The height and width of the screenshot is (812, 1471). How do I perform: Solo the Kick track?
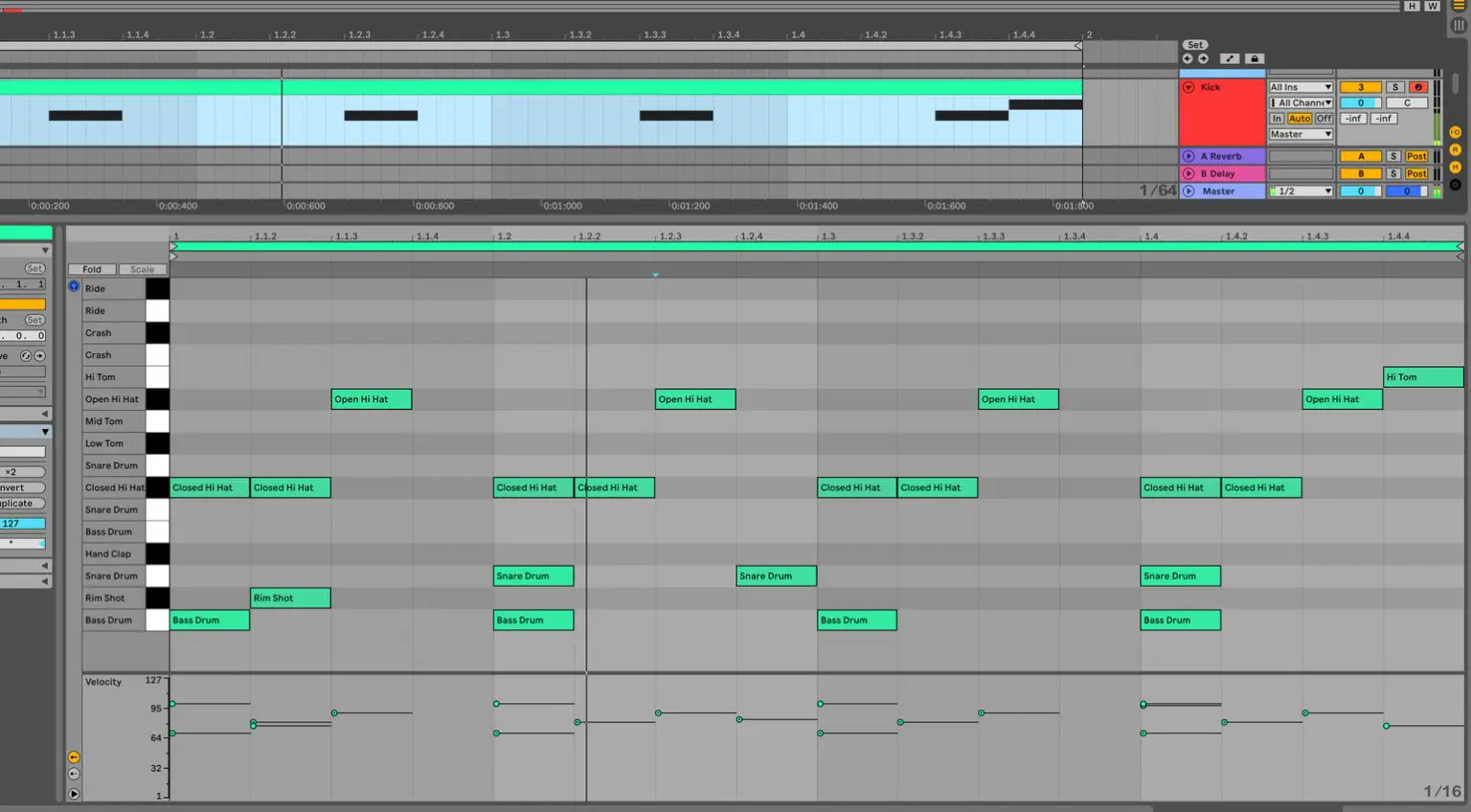(x=1395, y=87)
